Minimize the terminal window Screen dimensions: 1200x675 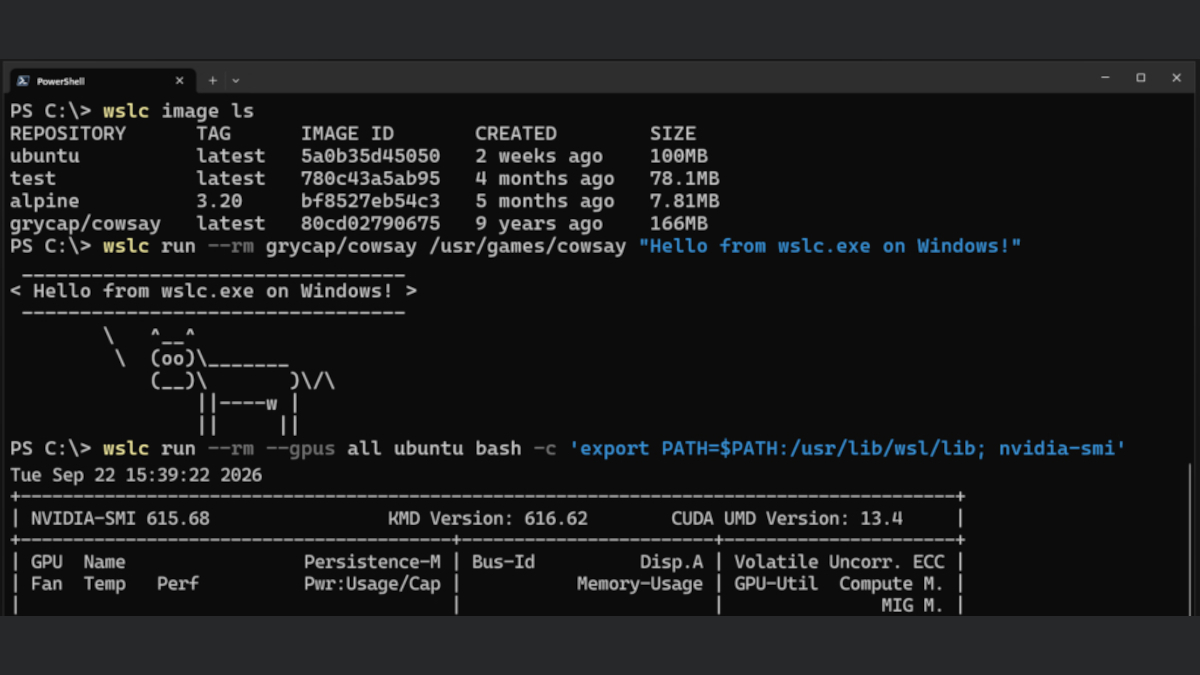click(1105, 78)
